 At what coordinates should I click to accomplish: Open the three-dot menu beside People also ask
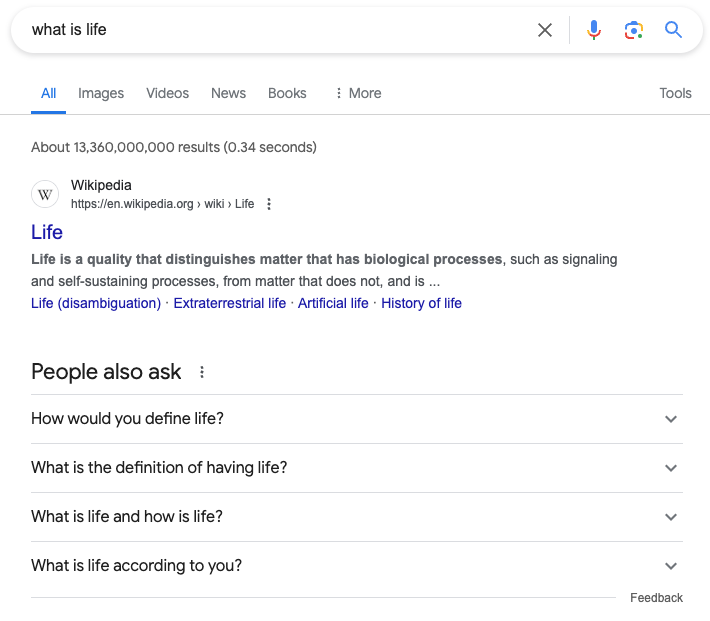click(x=202, y=372)
